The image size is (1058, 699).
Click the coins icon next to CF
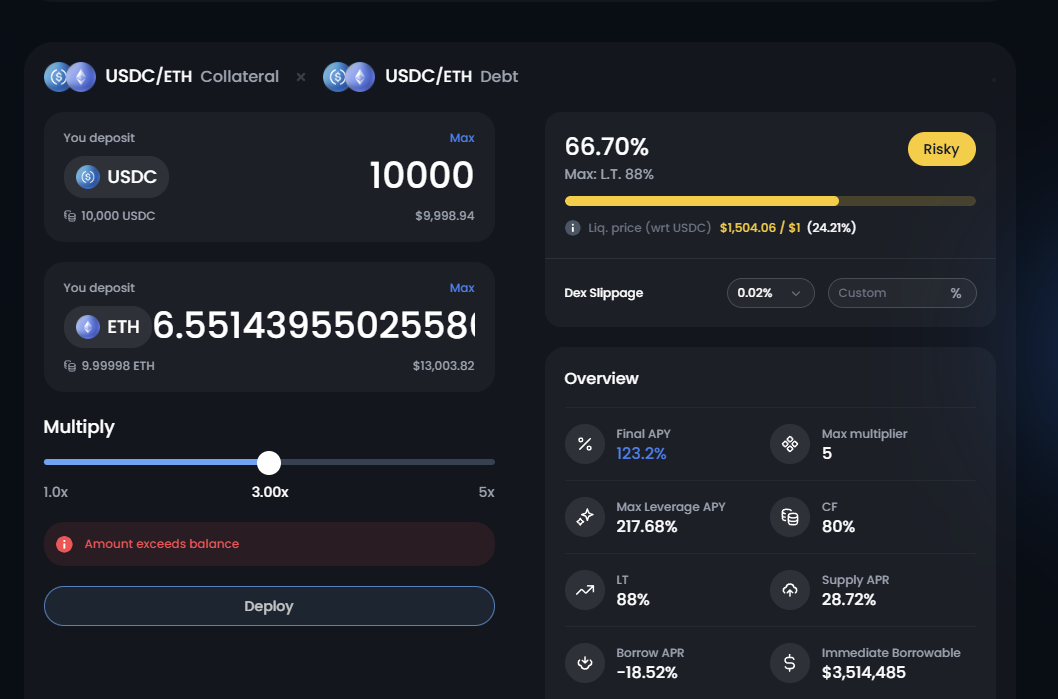[790, 517]
